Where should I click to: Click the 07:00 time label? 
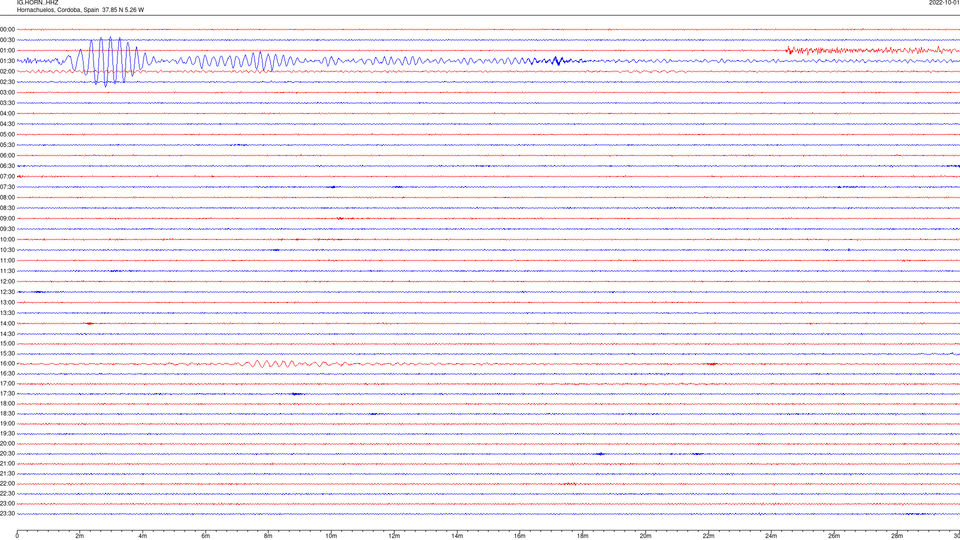[x=7, y=176]
